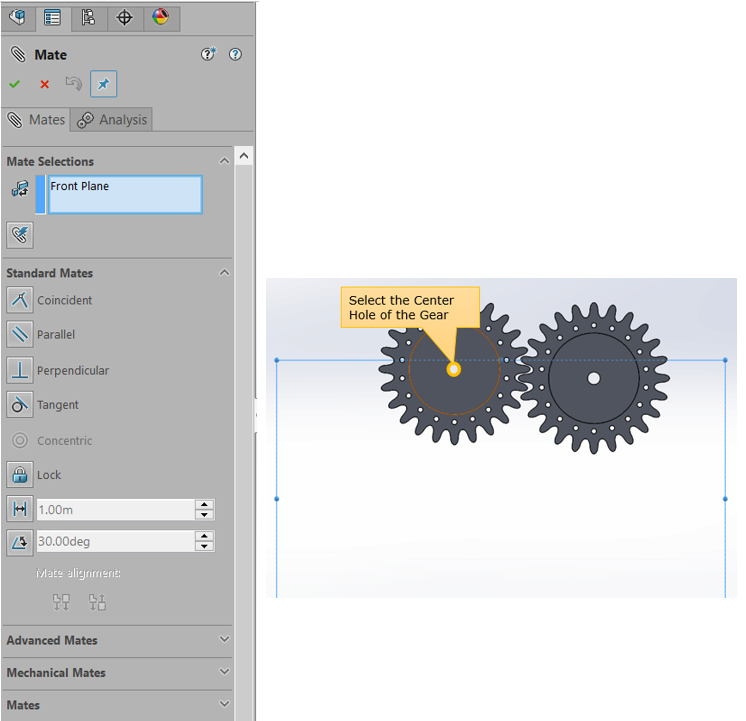This screenshot has width=746, height=721.
Task: Click the Coincident label text
Action: tap(65, 300)
